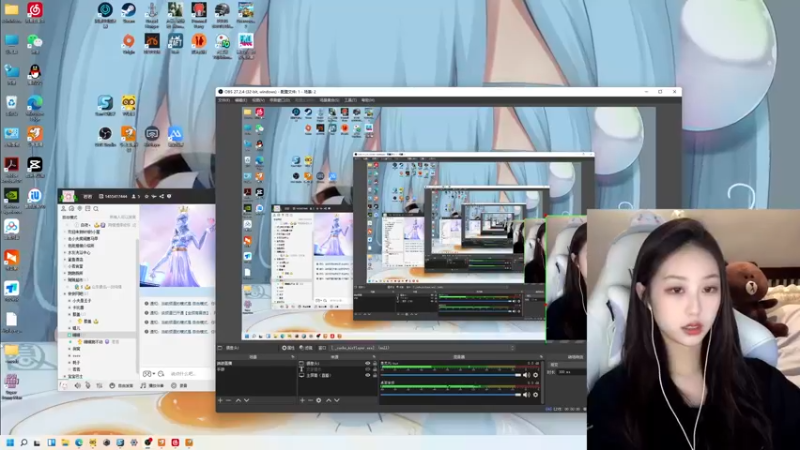Select the display capture source row

pos(337,376)
